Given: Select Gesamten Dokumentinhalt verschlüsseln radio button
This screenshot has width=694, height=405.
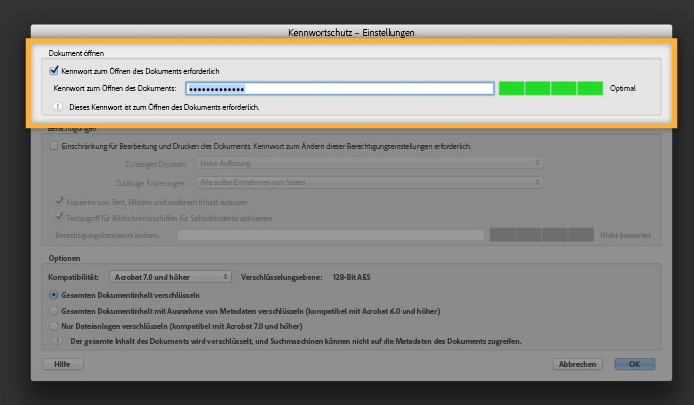Looking at the screenshot, I should [x=54, y=295].
